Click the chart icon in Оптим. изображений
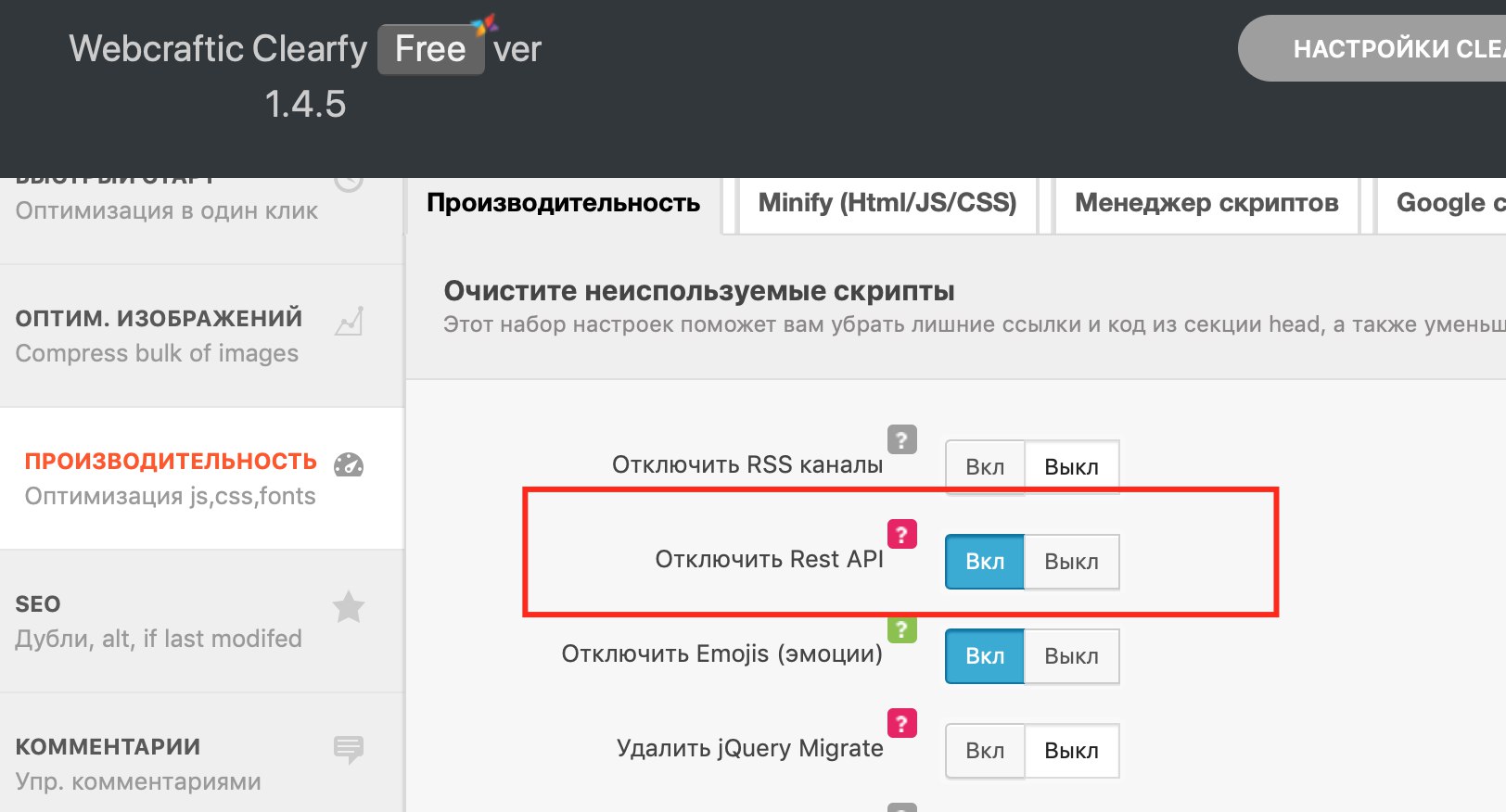The image size is (1506, 812). [349, 321]
